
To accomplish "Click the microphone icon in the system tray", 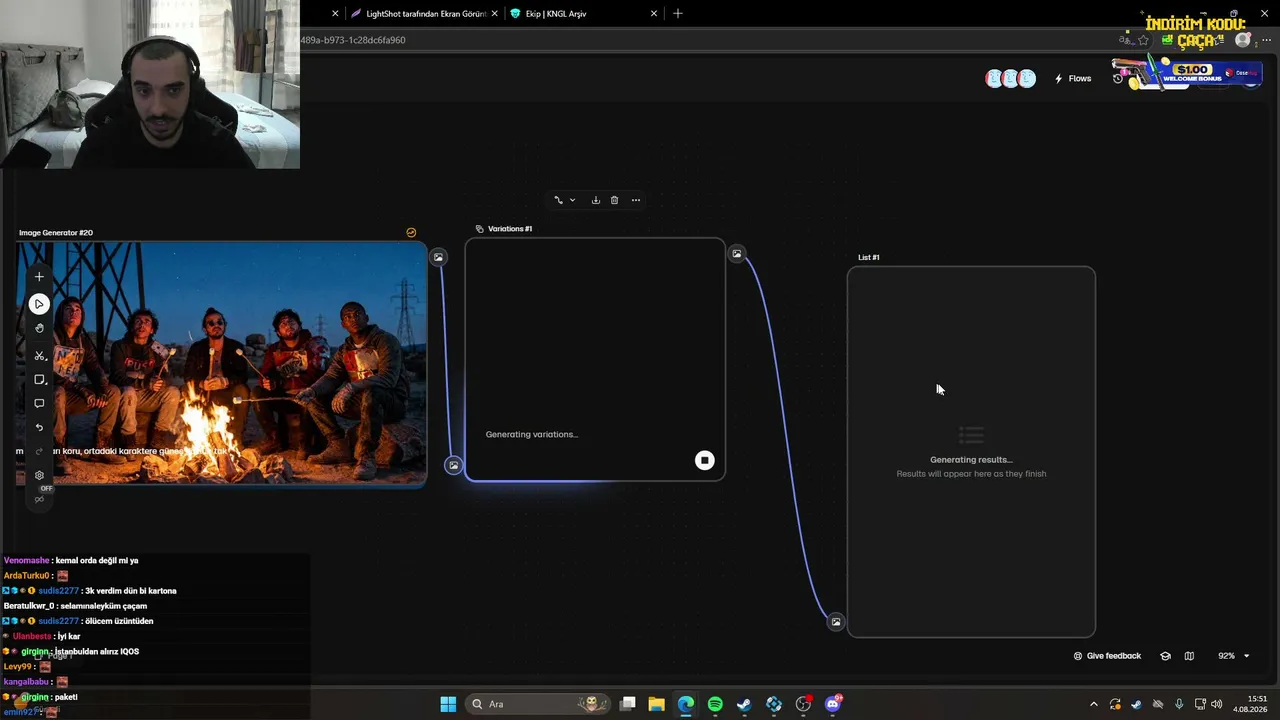I will 1179,704.
